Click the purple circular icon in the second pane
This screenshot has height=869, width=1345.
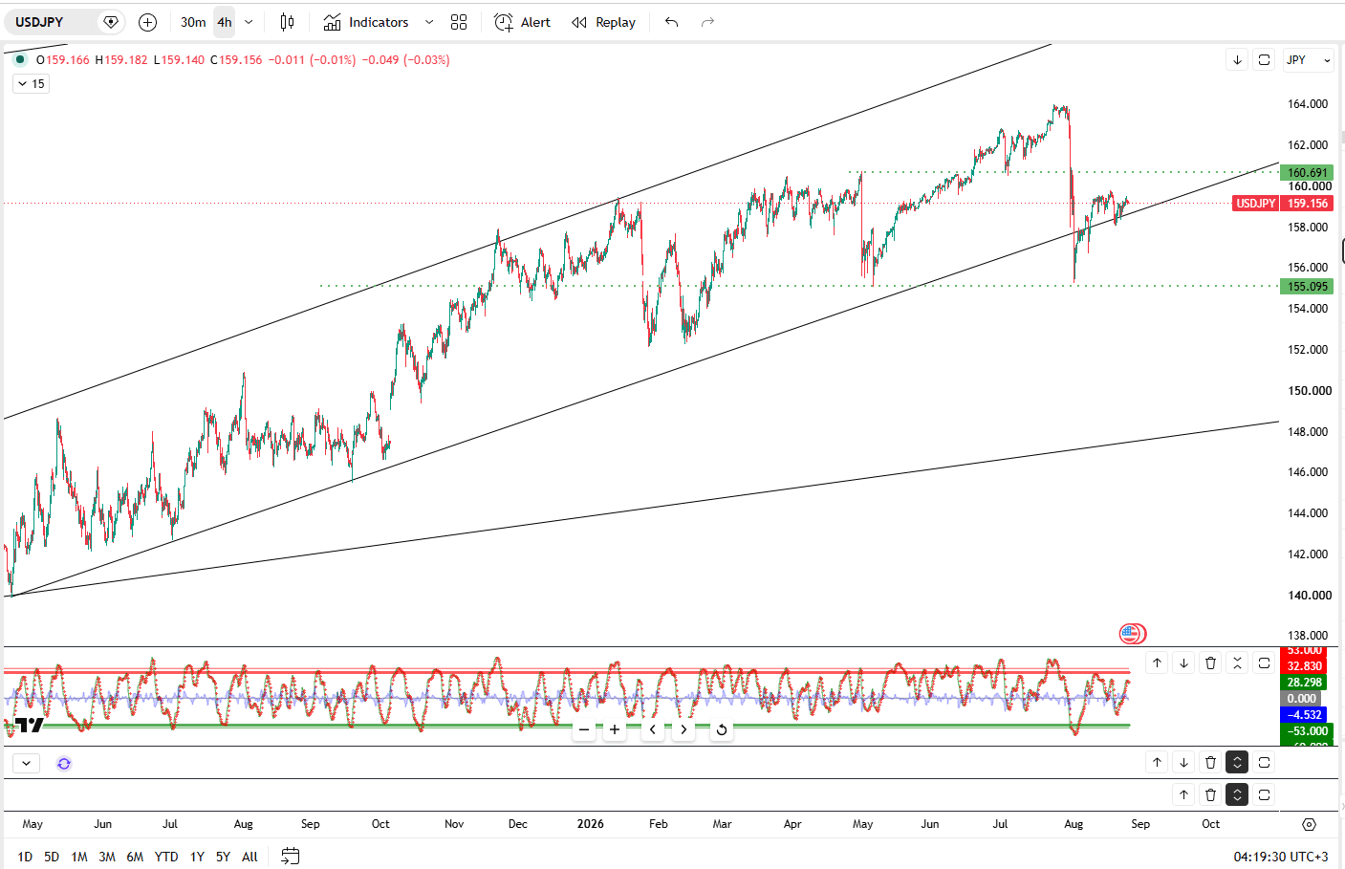(64, 764)
